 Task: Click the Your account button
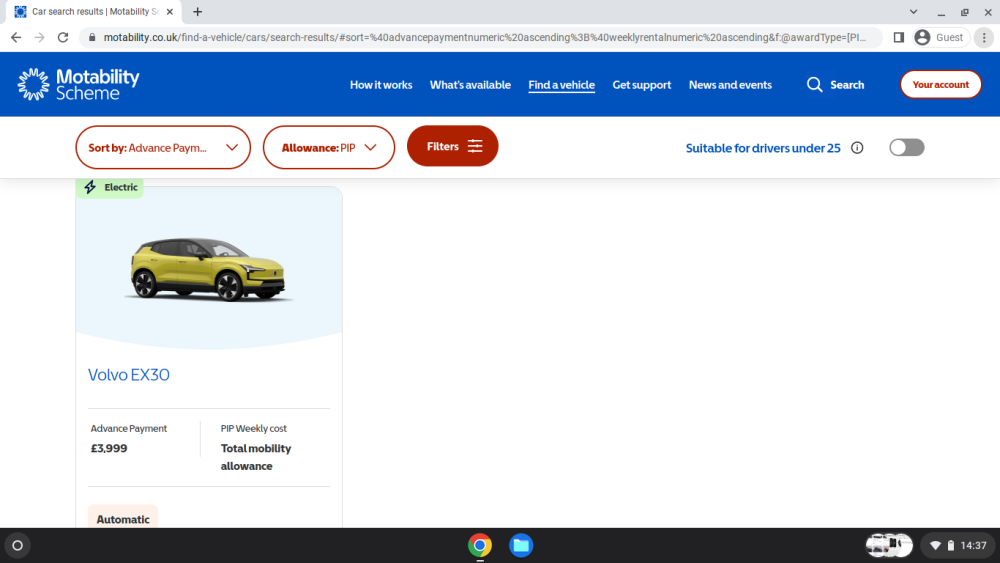pyautogui.click(x=941, y=84)
